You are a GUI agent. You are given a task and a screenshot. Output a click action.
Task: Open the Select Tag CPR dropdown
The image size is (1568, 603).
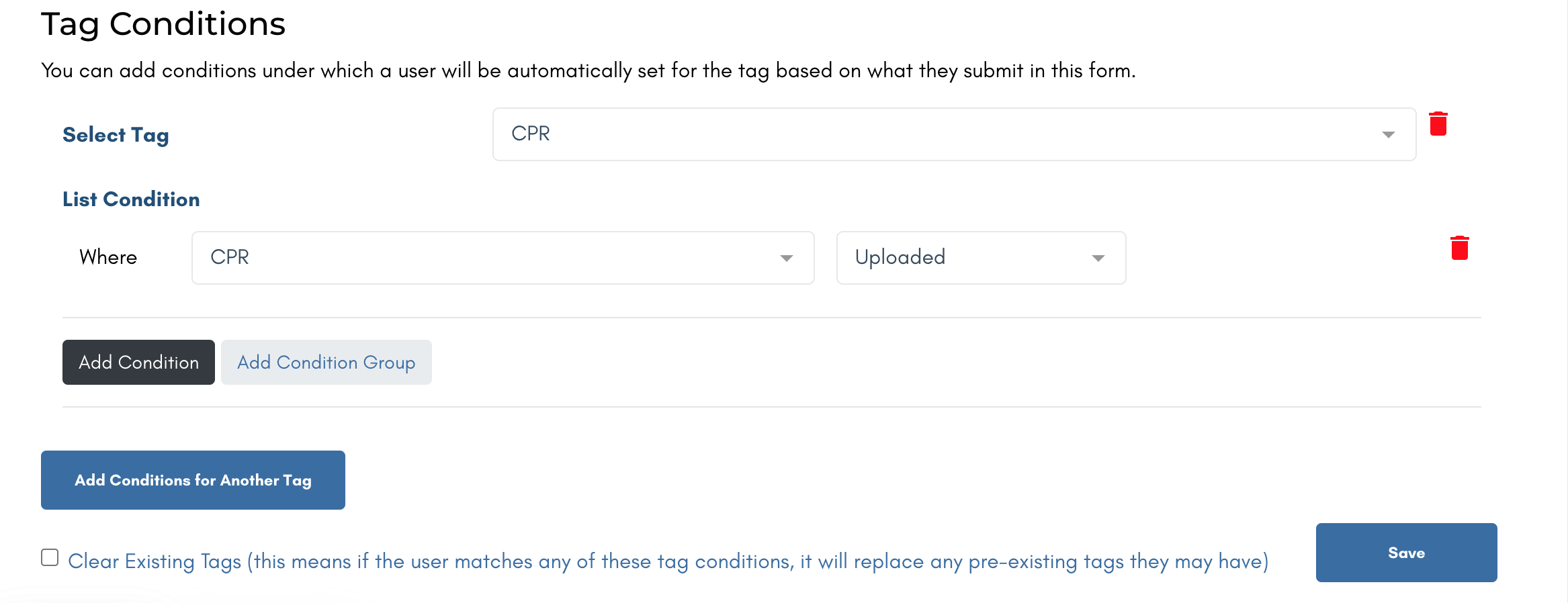click(x=953, y=134)
